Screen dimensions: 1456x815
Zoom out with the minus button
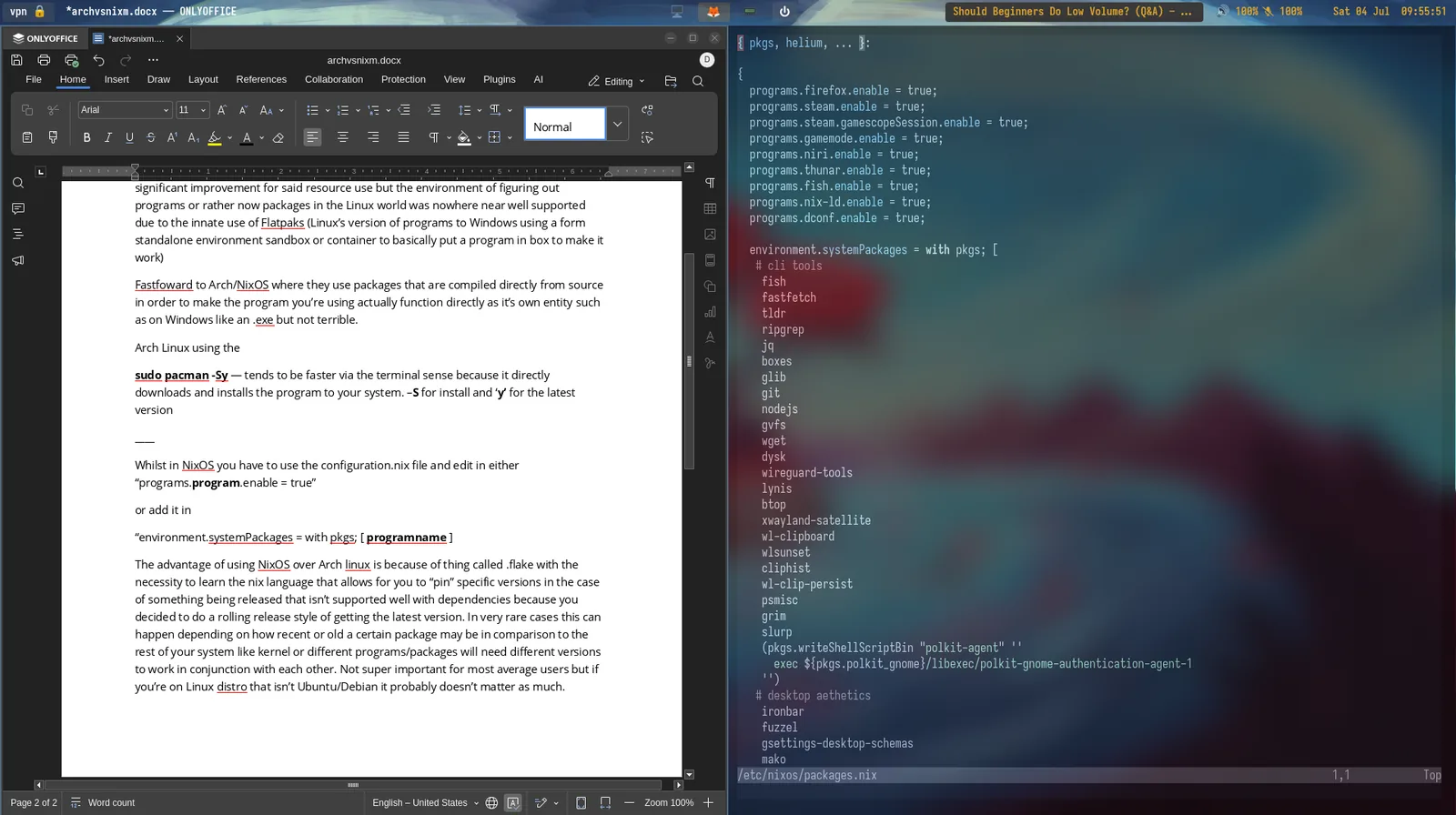[x=629, y=802]
